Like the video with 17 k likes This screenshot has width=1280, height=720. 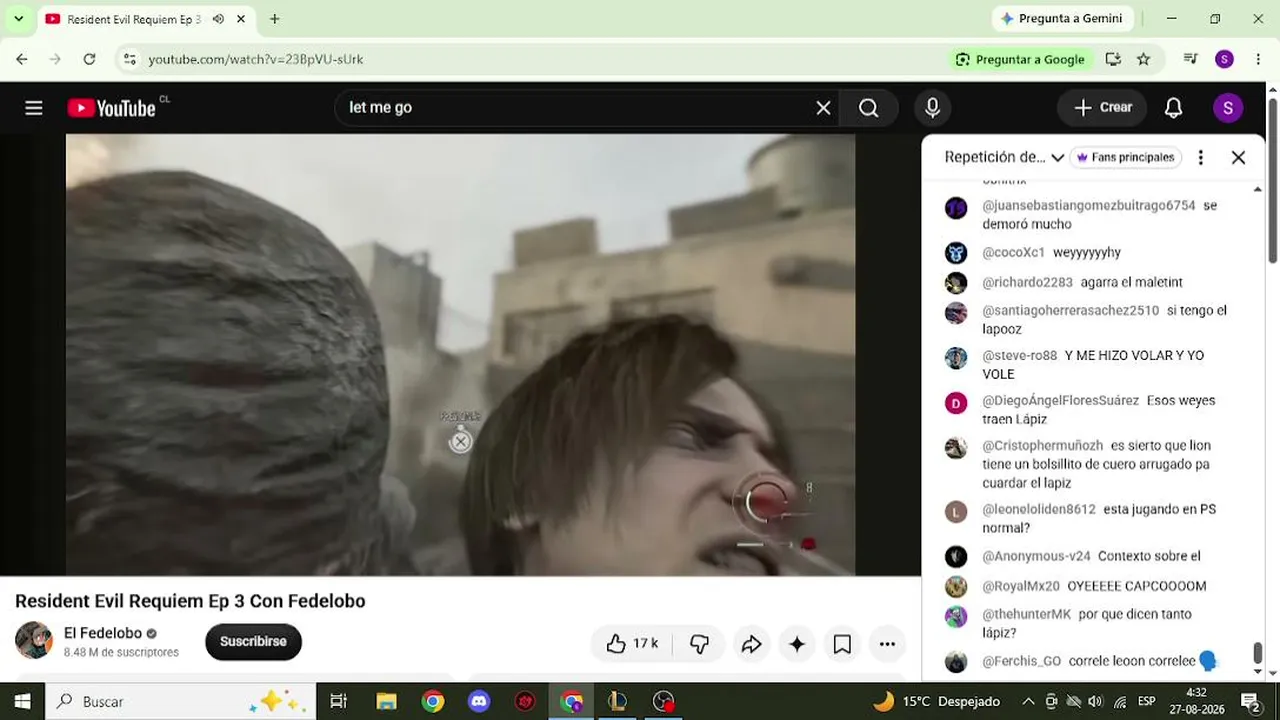click(x=631, y=645)
